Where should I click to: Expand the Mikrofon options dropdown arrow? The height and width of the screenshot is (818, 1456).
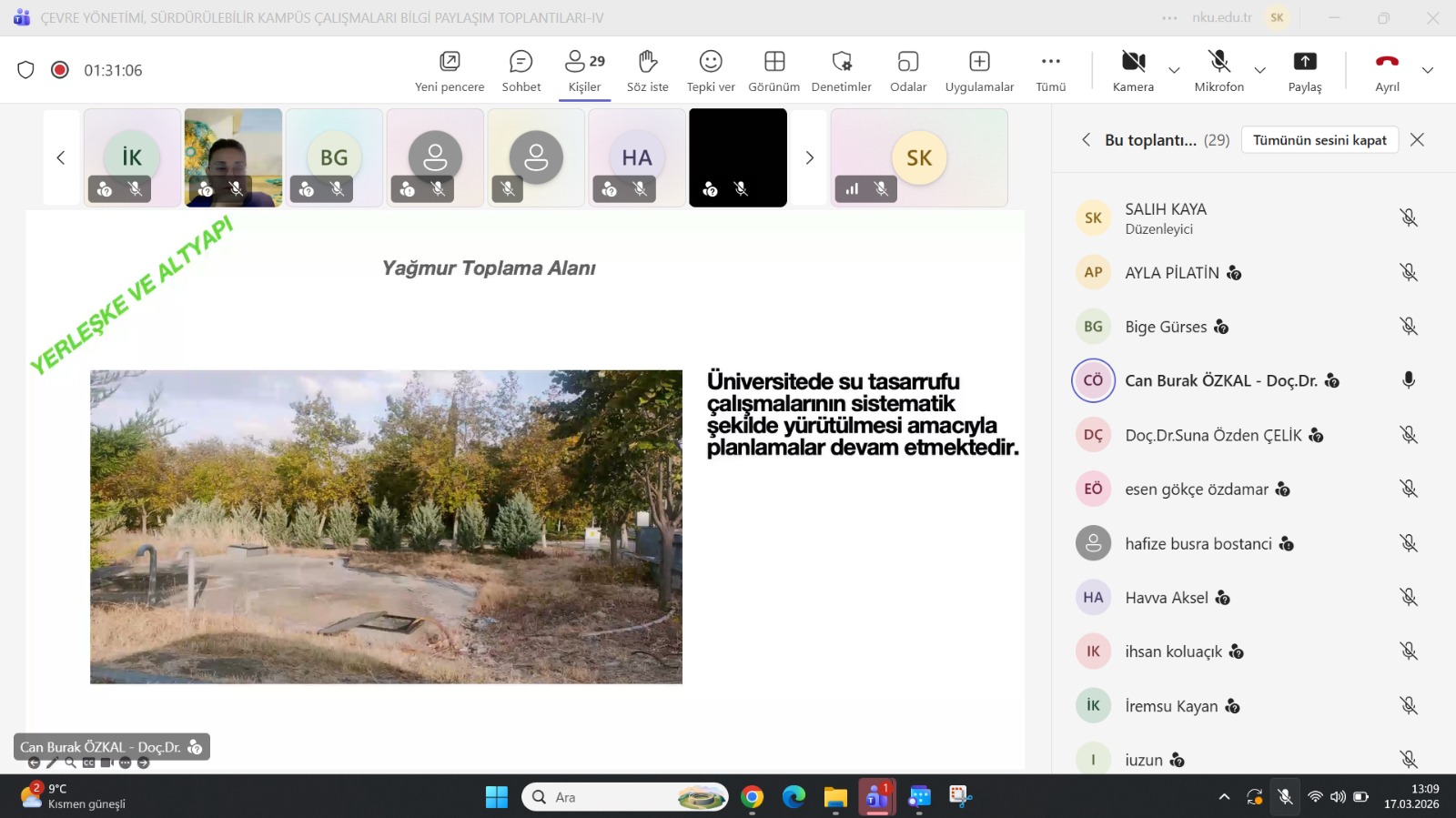coord(1259,70)
